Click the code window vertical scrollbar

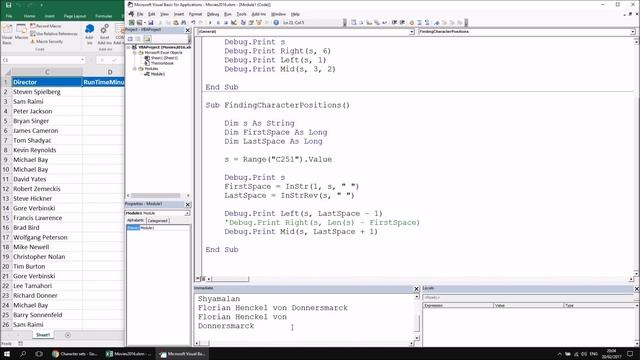(x=636, y=157)
